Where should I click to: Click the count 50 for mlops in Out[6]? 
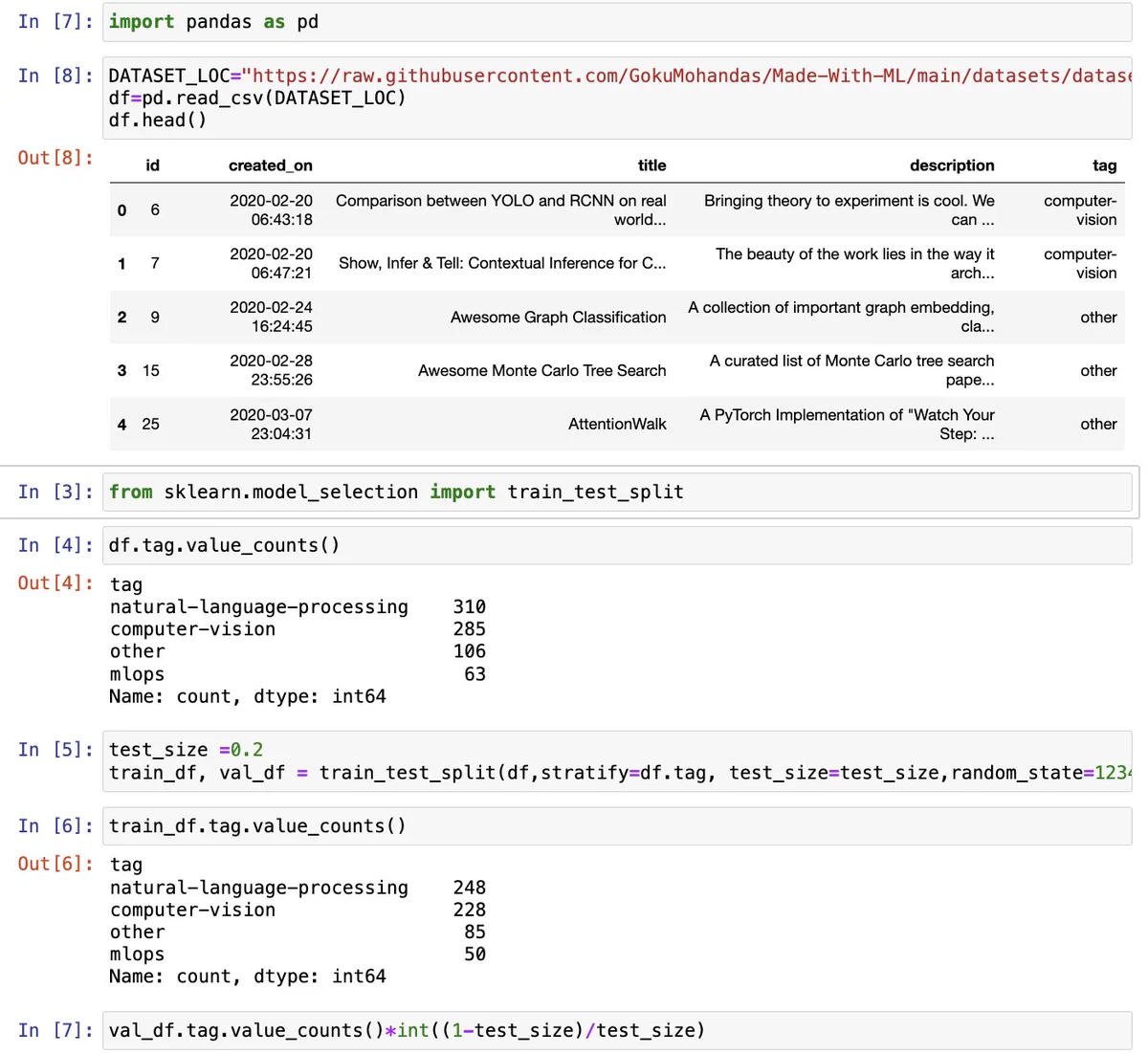pos(475,954)
